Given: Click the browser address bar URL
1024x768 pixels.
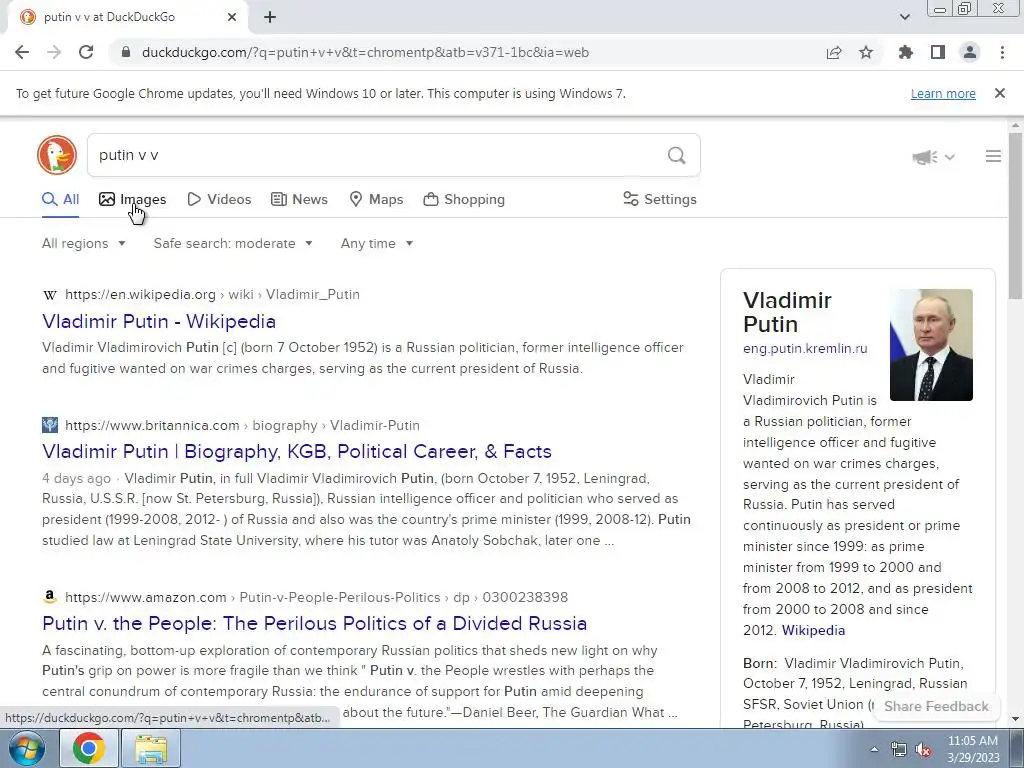Looking at the screenshot, I should [365, 52].
